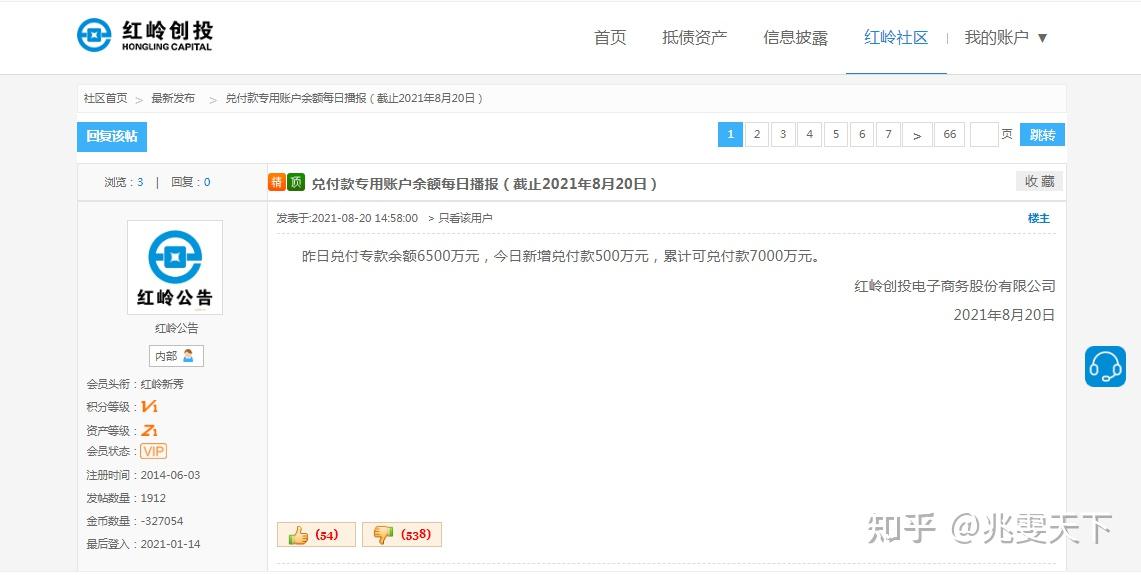The width and height of the screenshot is (1141, 575).
Task: Open 信息披露 navigation item
Action: click(795, 38)
